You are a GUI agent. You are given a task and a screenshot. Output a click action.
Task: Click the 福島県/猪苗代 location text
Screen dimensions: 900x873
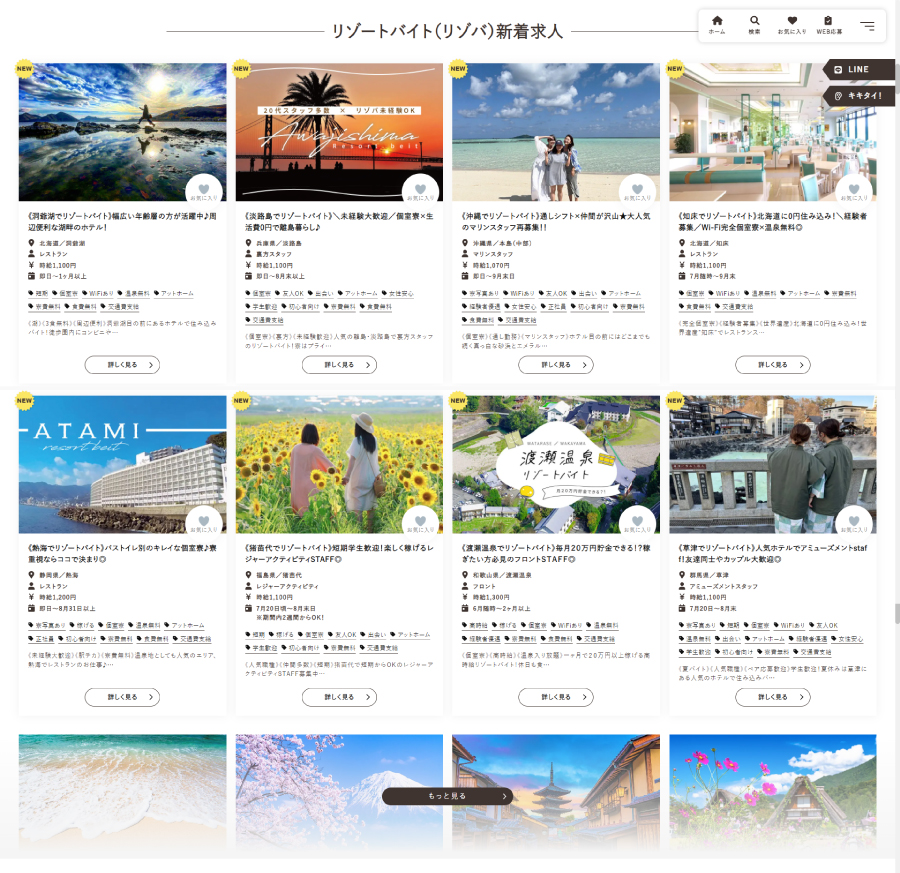279,575
